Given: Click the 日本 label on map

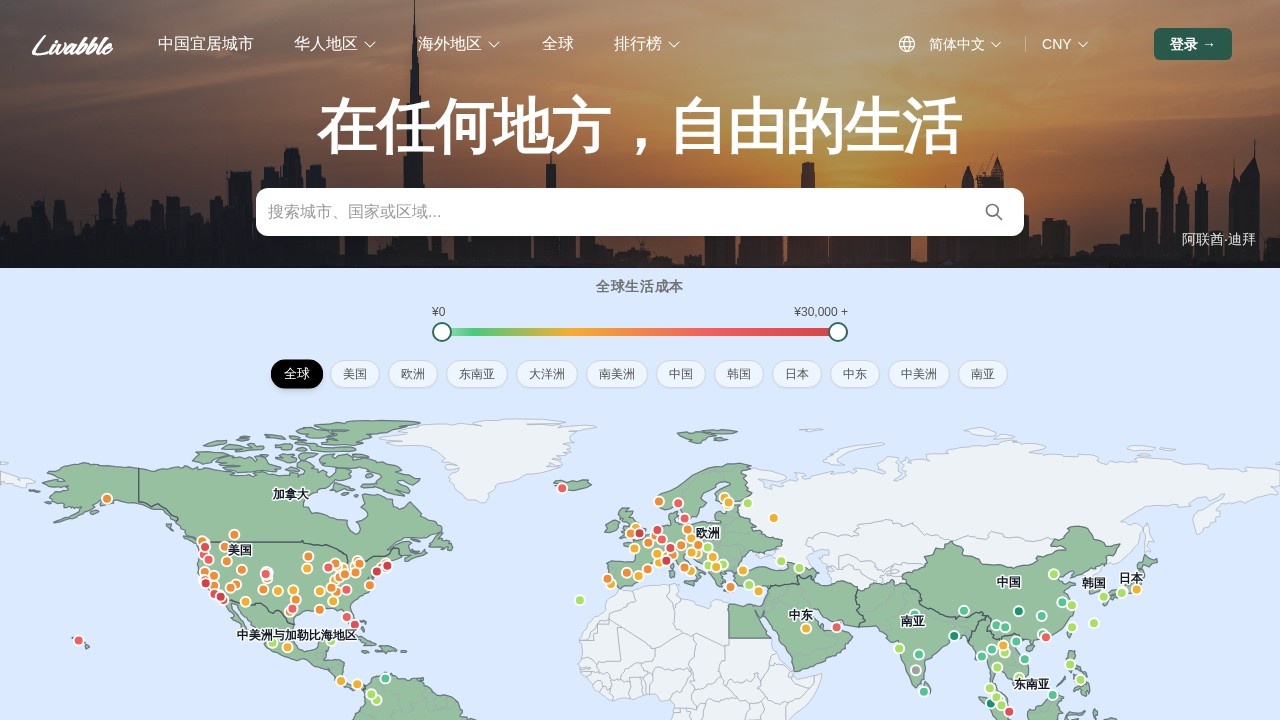Looking at the screenshot, I should (1130, 578).
